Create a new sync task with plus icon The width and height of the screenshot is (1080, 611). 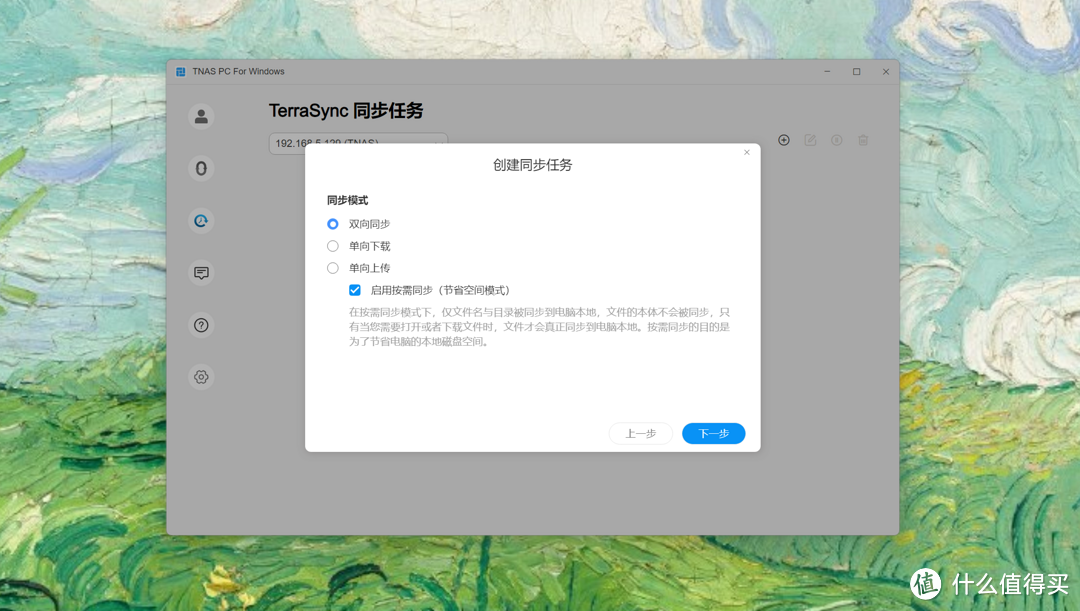click(x=784, y=140)
